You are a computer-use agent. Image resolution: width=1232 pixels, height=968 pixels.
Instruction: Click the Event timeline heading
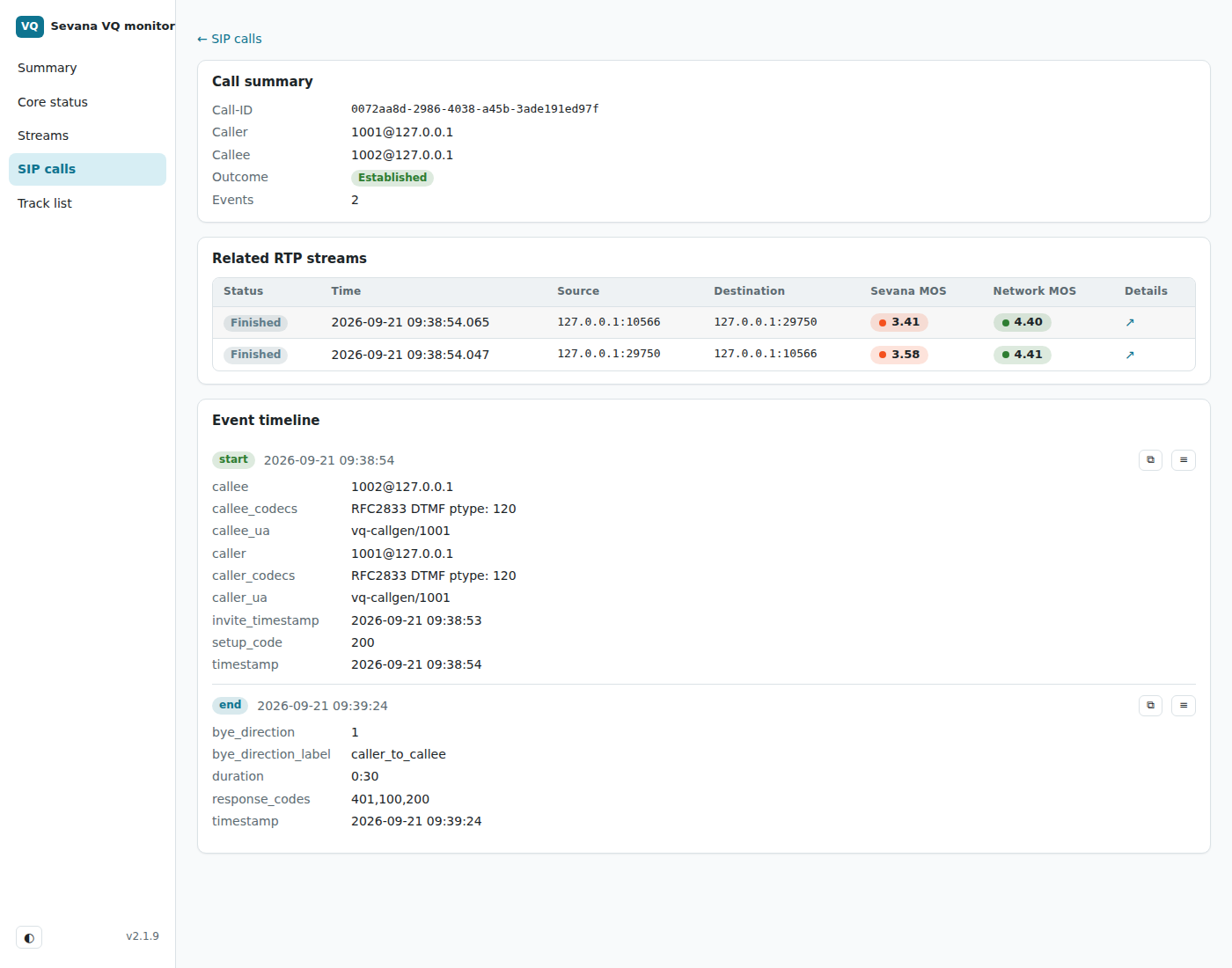coord(266,421)
